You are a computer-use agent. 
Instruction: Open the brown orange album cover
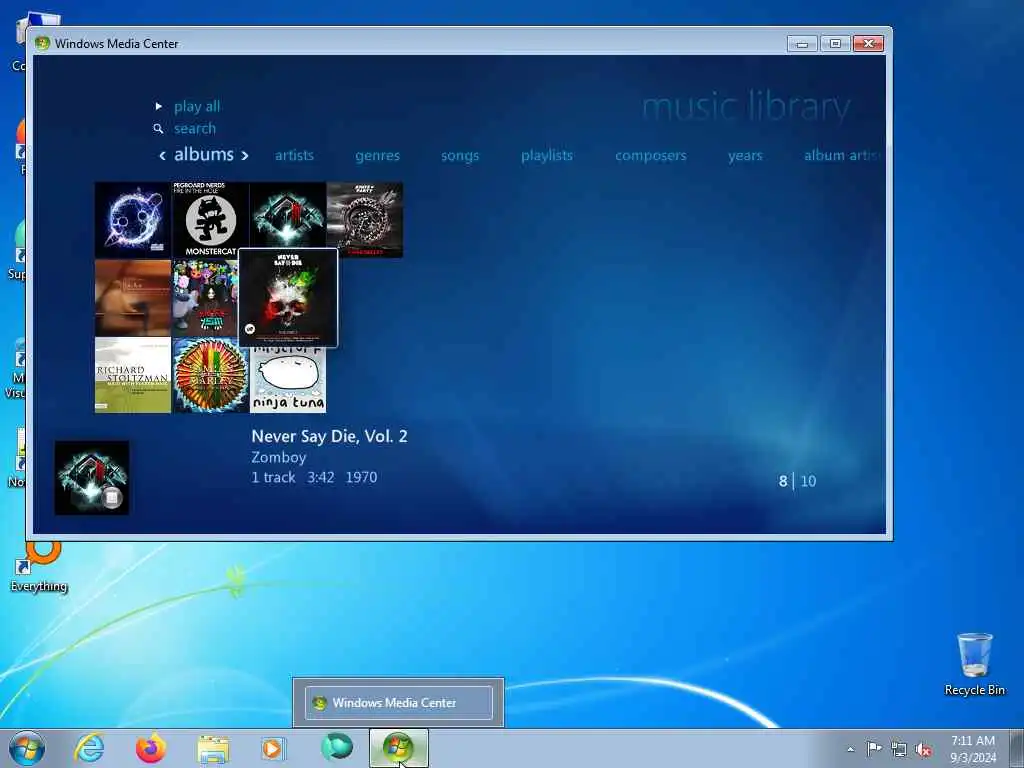tap(133, 298)
